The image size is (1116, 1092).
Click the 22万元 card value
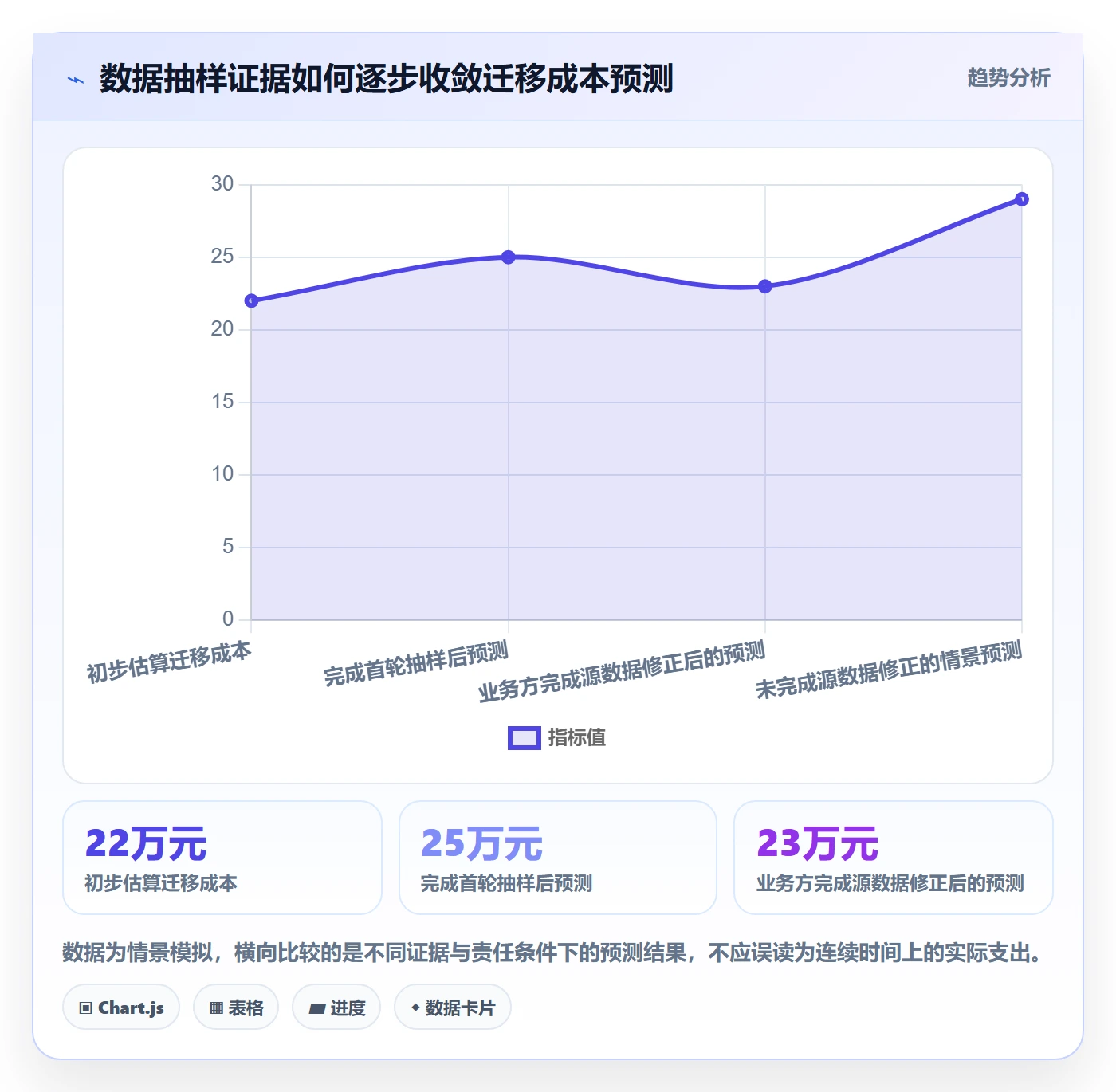coord(146,843)
